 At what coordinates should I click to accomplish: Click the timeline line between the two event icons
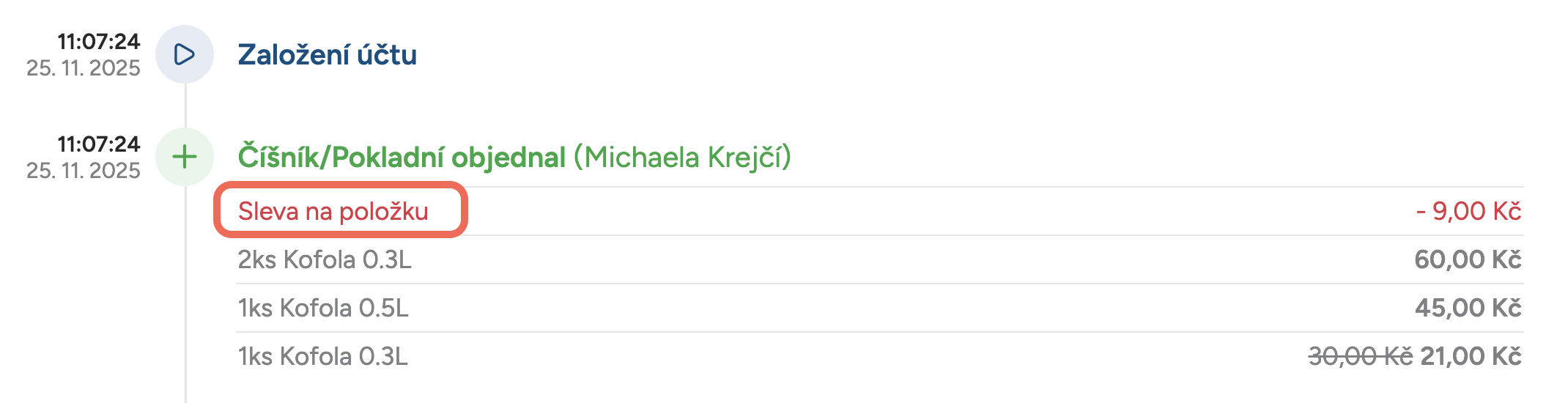tap(185, 106)
